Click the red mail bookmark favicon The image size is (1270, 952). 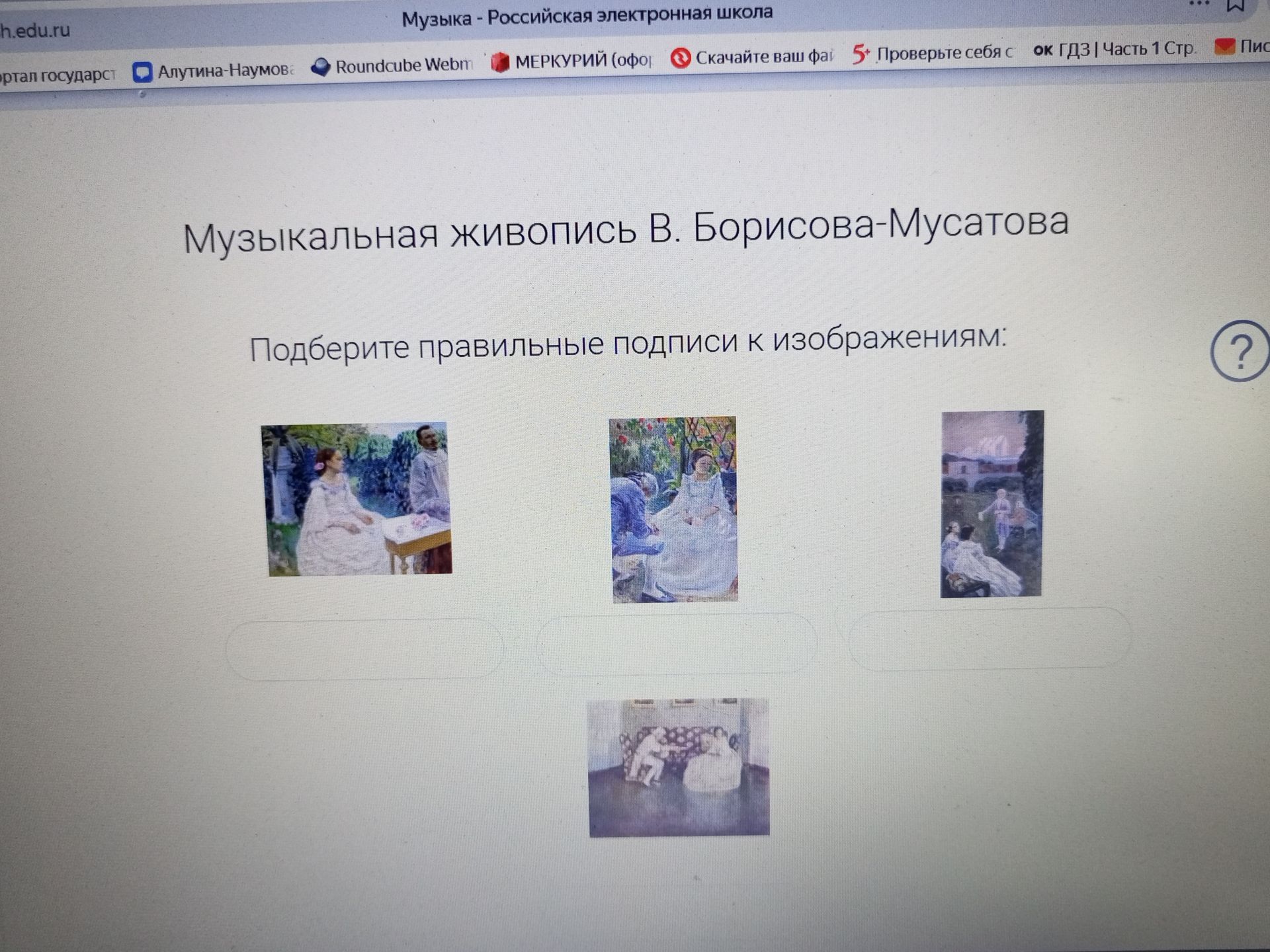coord(1225,46)
